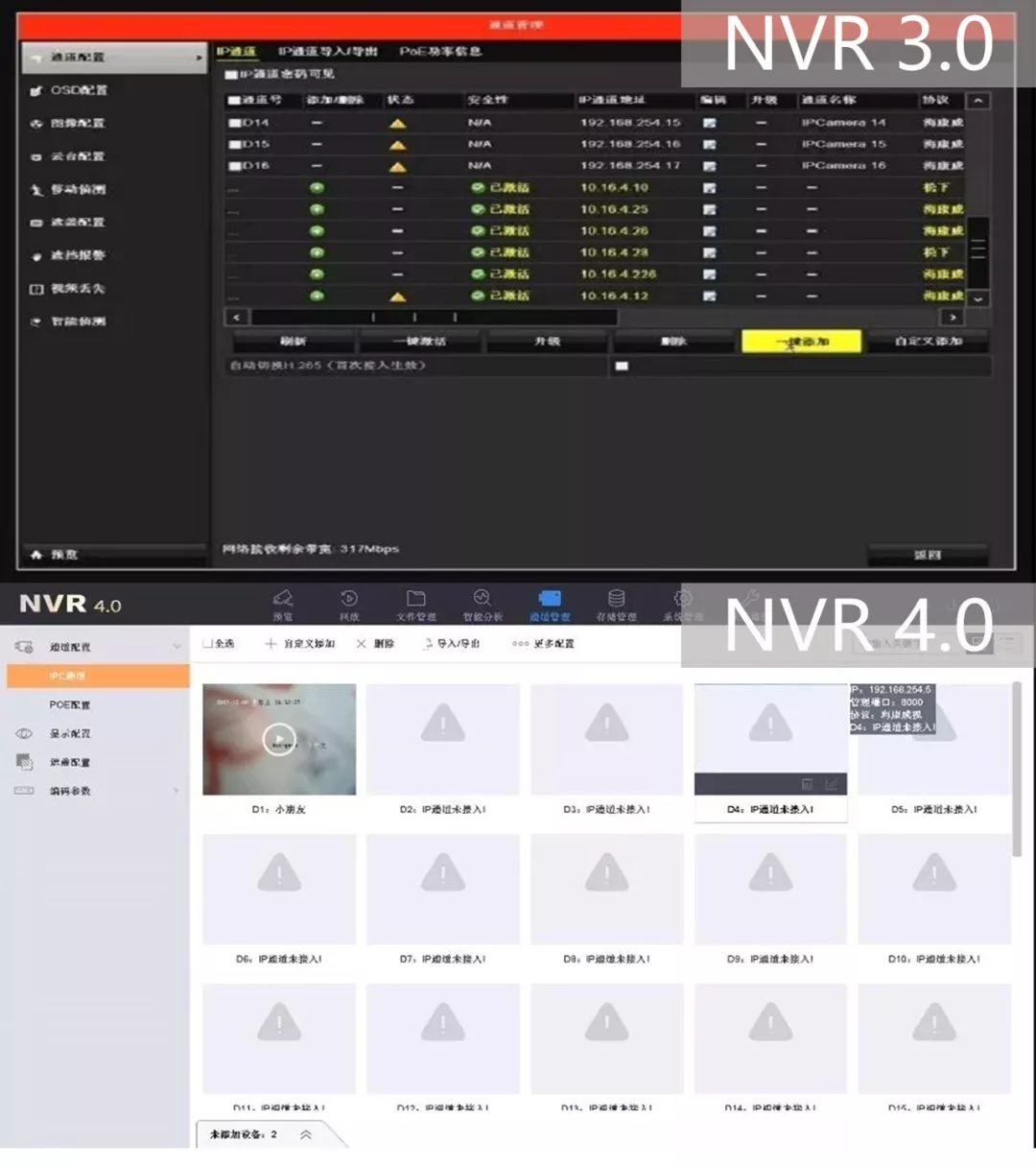
Task: Click the yellow warning status icon for D14
Action: click(x=397, y=124)
